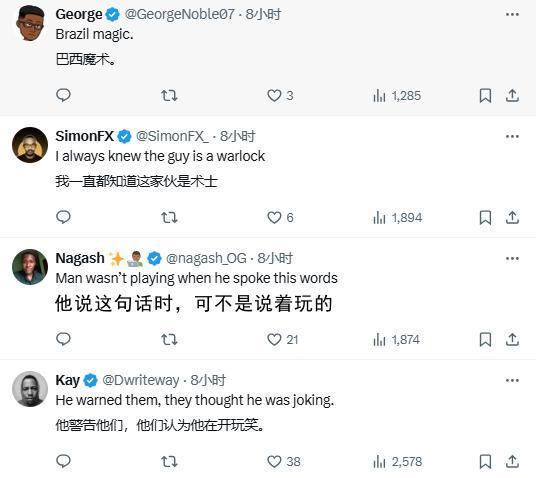The width and height of the screenshot is (536, 478).
Task: Like Kay's tweet with 38 likes
Action: (283, 462)
